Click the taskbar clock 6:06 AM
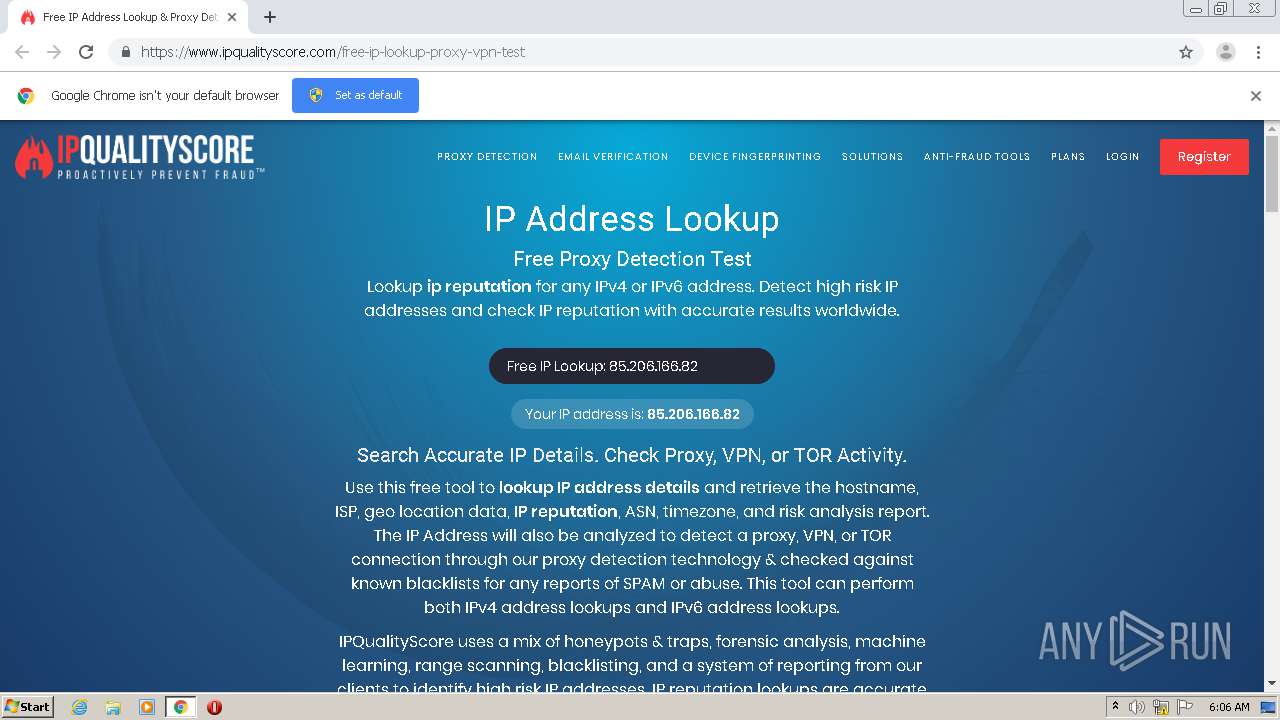The width and height of the screenshot is (1280, 720). tap(1229, 707)
